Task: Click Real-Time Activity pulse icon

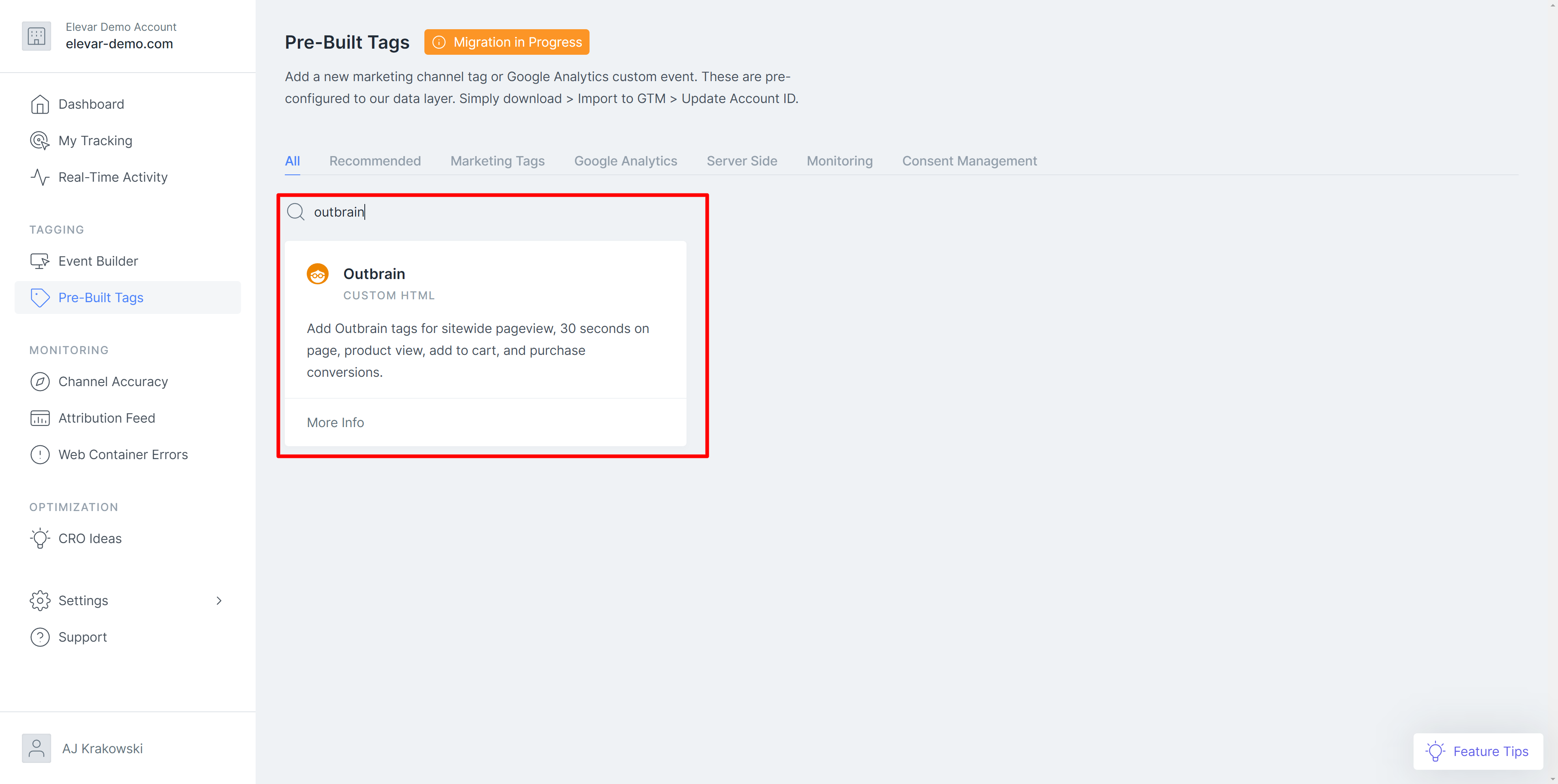Action: (x=40, y=177)
